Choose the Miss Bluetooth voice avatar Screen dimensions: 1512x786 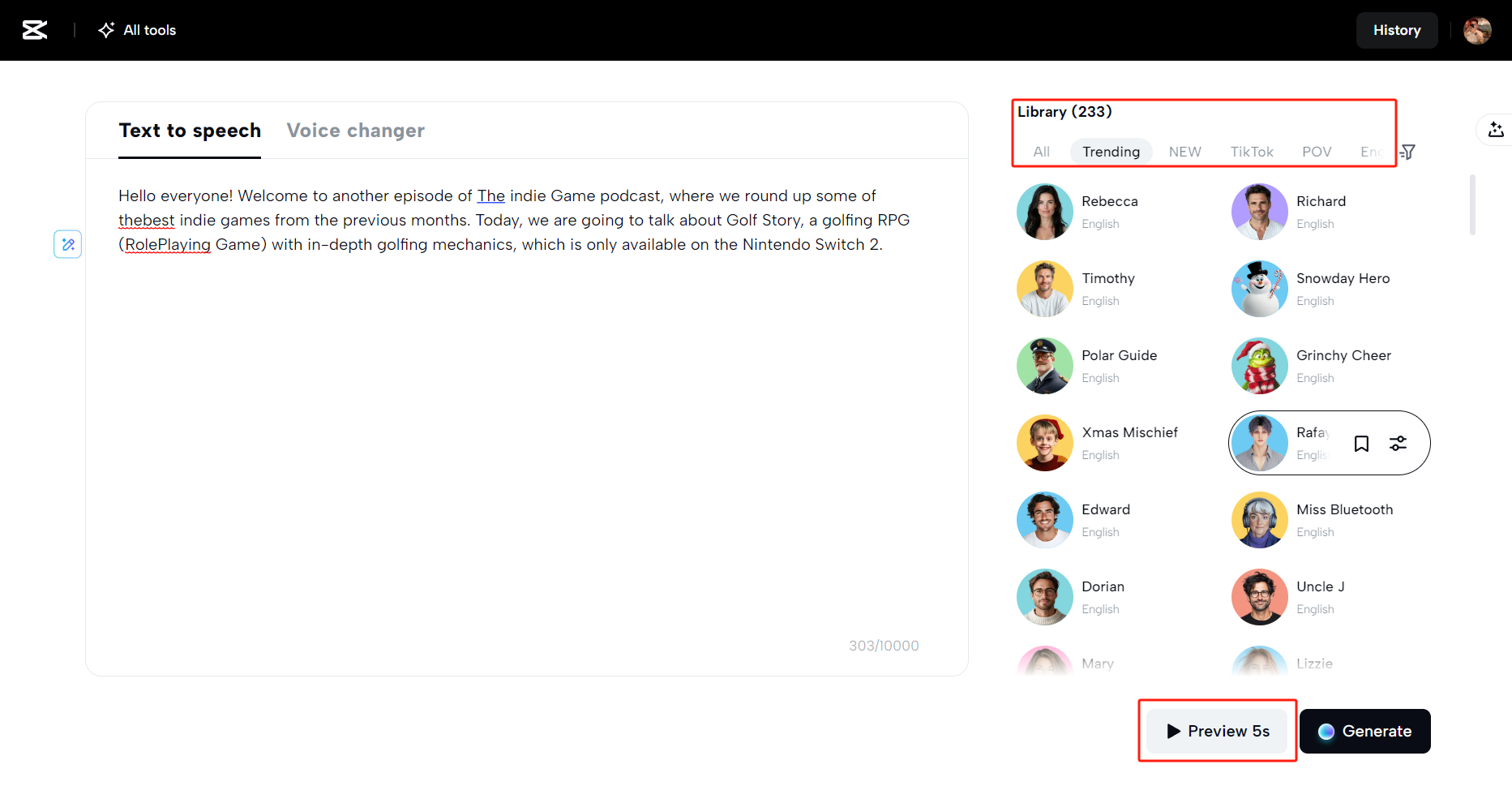(1260, 520)
